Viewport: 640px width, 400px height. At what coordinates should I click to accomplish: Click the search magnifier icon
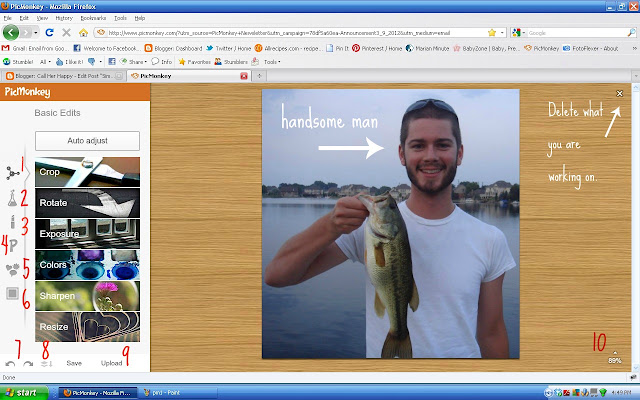tap(631, 33)
